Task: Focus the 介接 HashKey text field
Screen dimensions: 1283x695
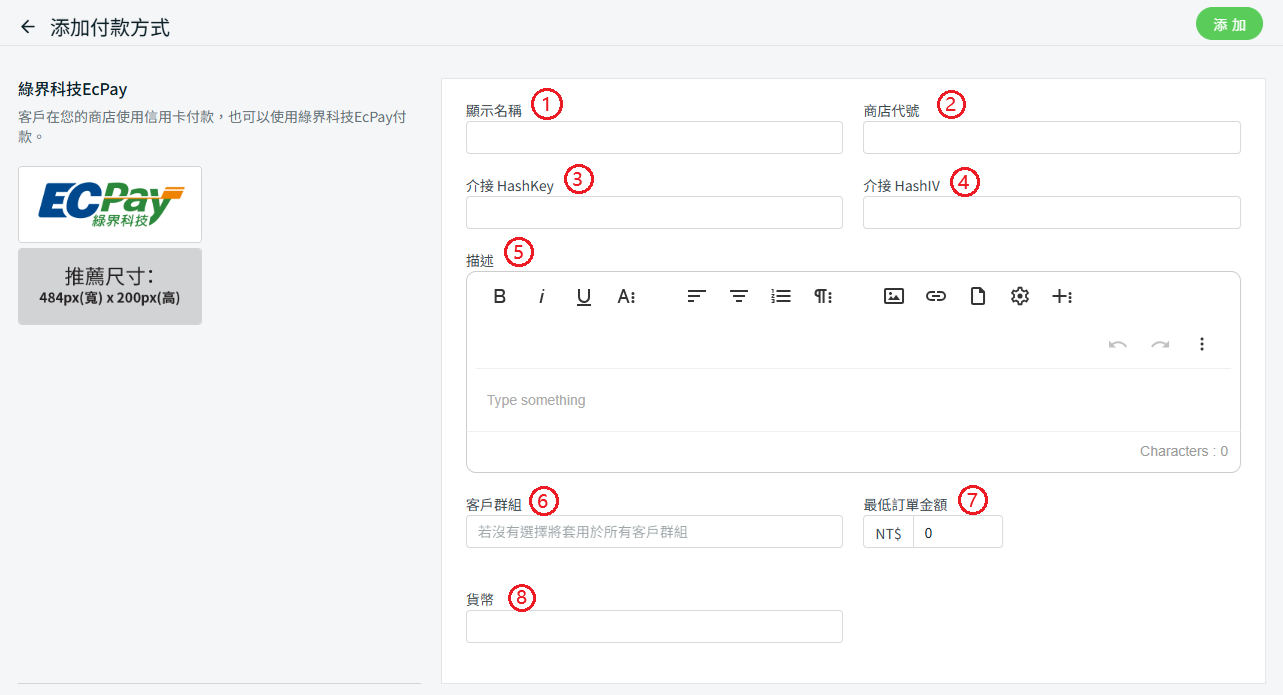Action: point(654,213)
